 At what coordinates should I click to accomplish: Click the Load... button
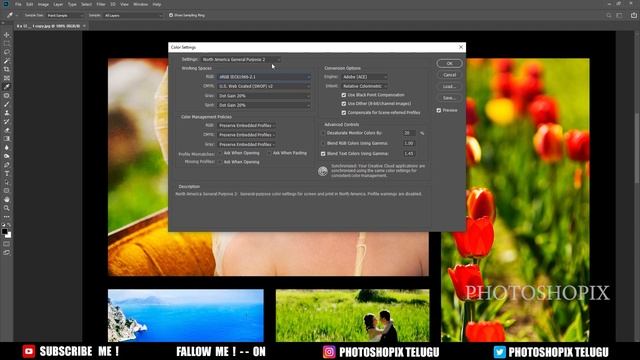pyautogui.click(x=449, y=87)
